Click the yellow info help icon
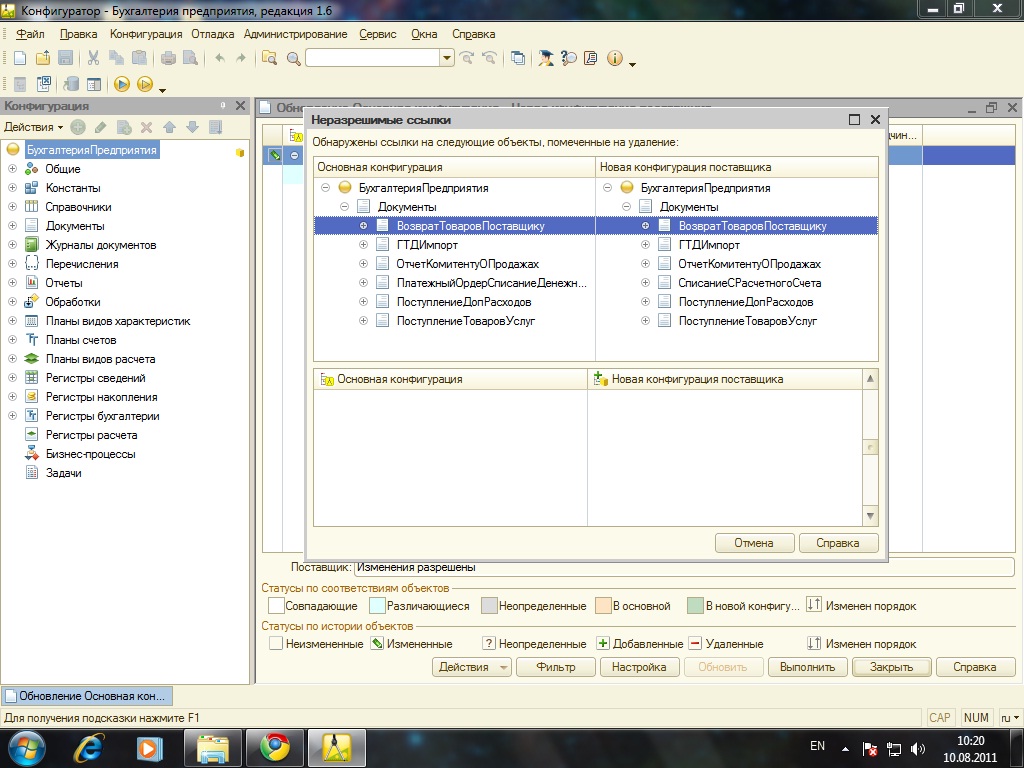1024x768 pixels. (x=614, y=58)
